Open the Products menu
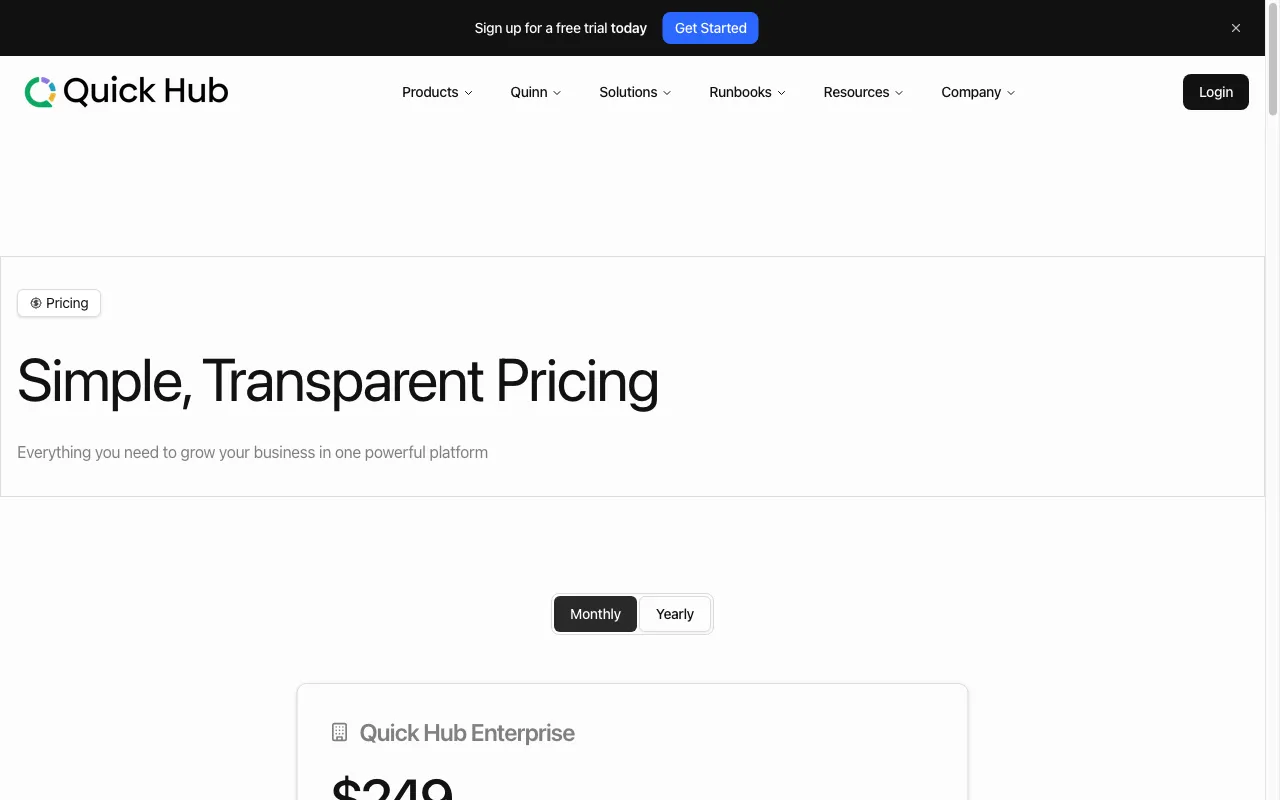Screen dimensions: 1280x800 coord(437,92)
